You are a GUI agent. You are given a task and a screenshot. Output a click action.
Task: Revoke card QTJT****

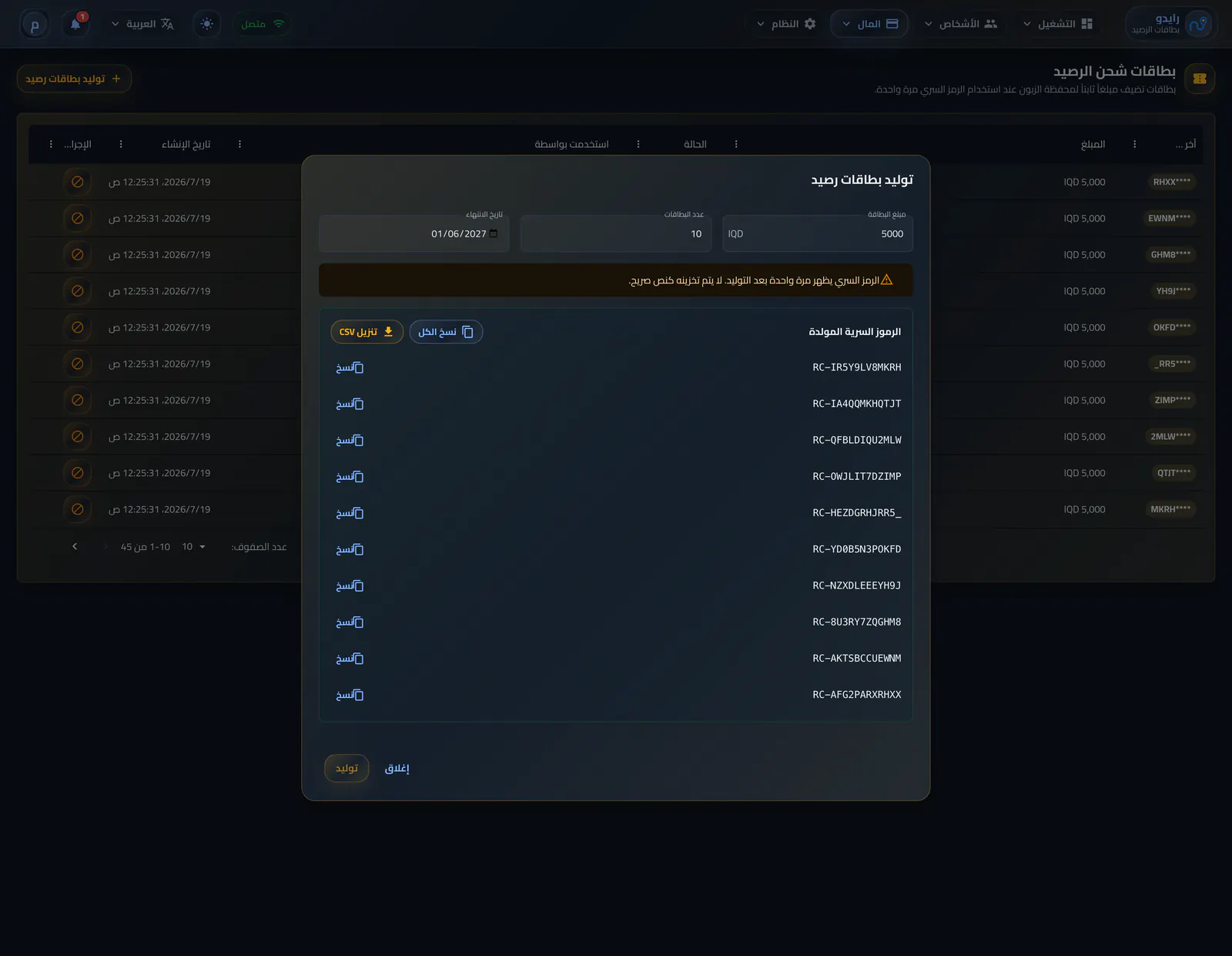[x=78, y=473]
